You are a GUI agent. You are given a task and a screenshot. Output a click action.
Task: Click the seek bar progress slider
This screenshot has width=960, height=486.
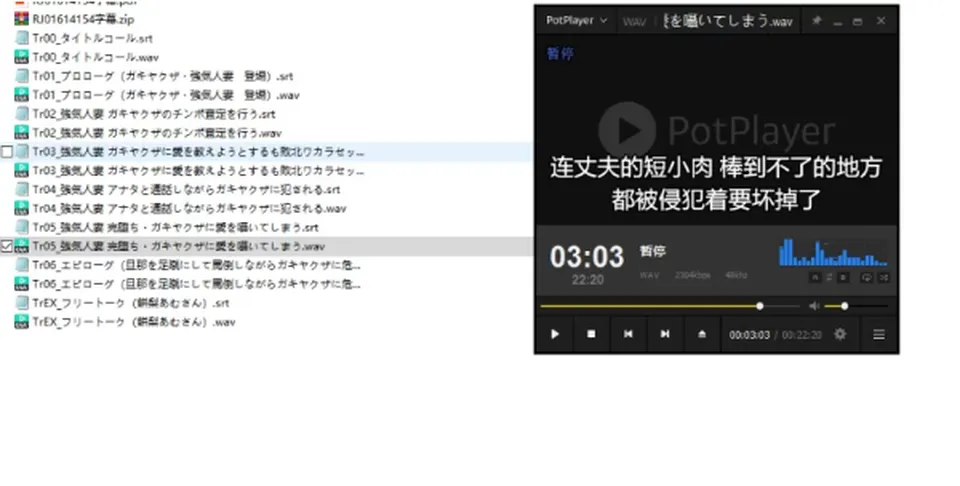click(670, 306)
